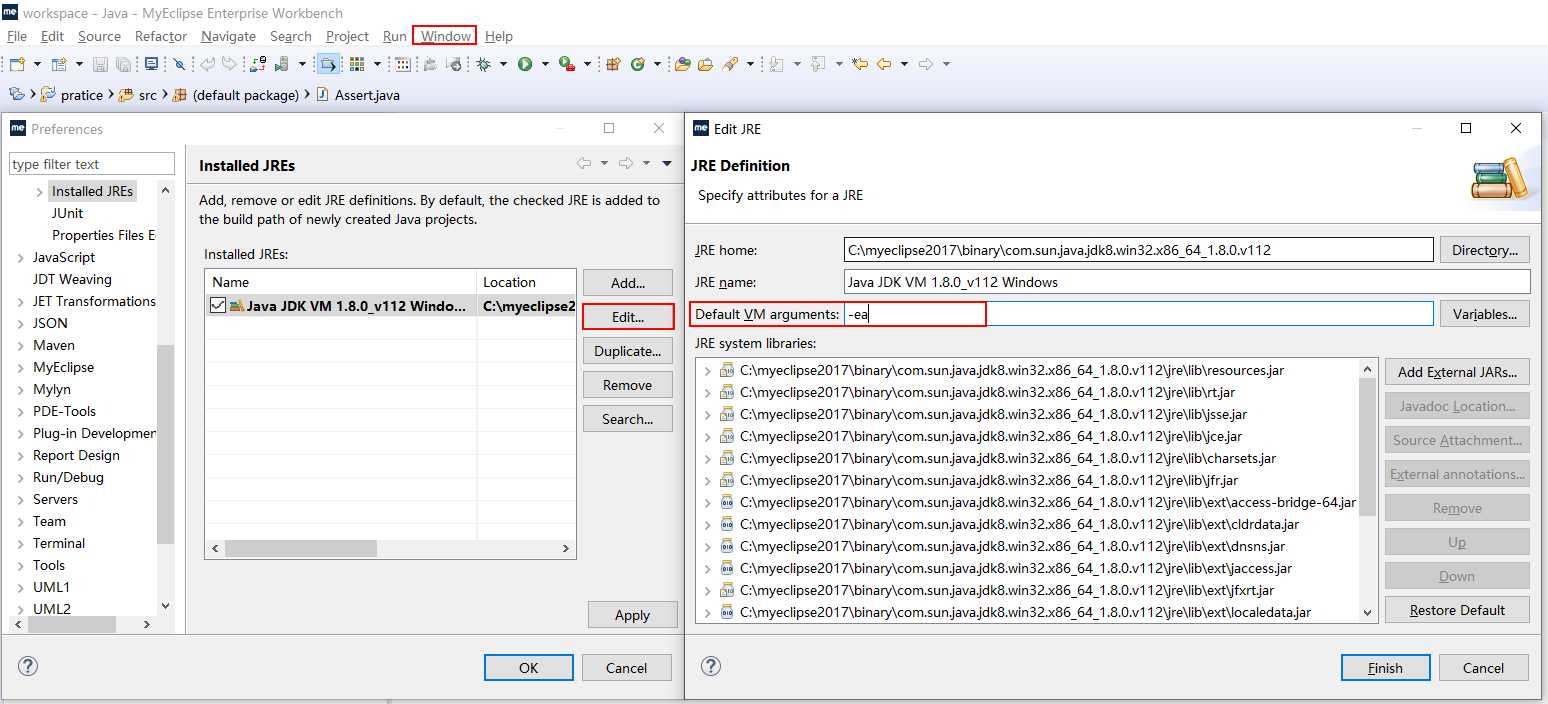Click the Save toolbar icon
This screenshot has width=1548, height=704.
(x=100, y=64)
